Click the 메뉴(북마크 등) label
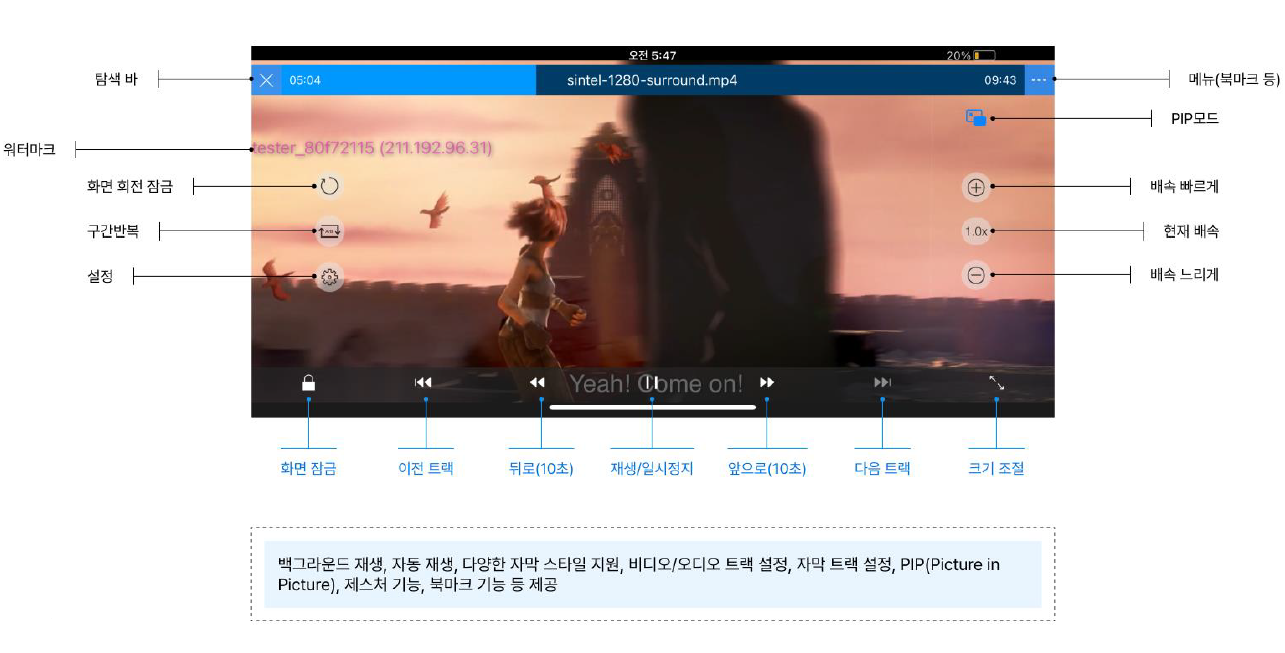This screenshot has width=1285, height=653. click(x=1234, y=79)
